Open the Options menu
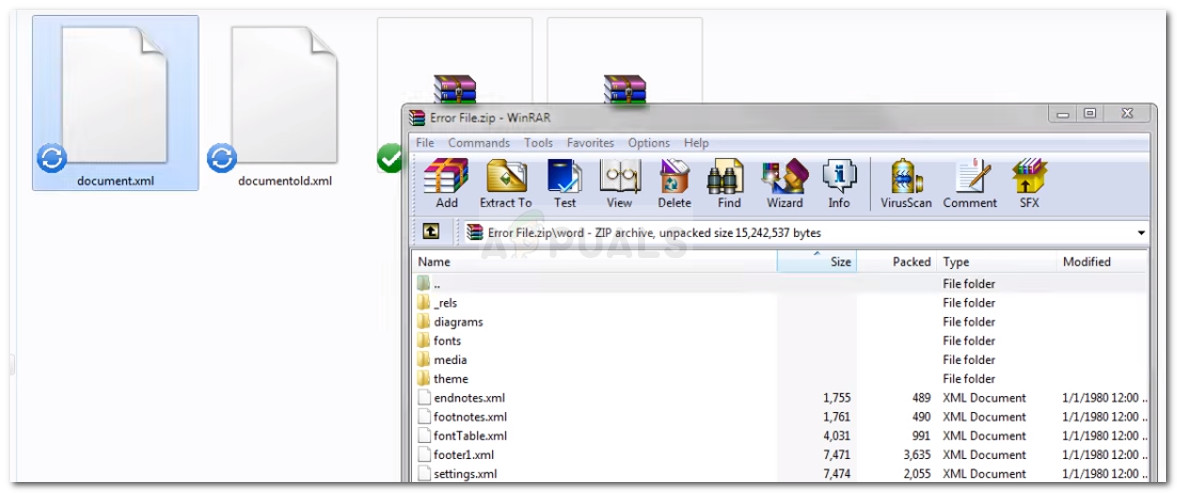The height and width of the screenshot is (493, 1177). pyautogui.click(x=649, y=143)
